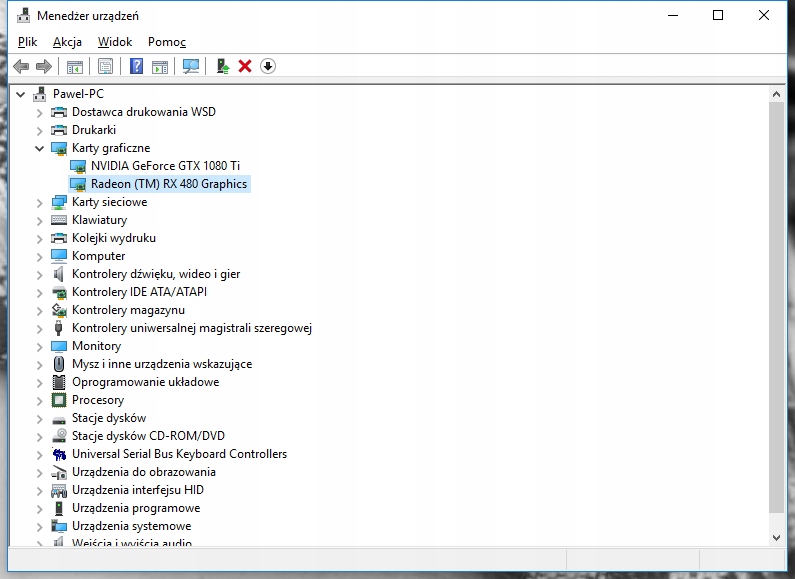This screenshot has width=795, height=579.
Task: Click the scrollbar down arrow
Action: (x=776, y=537)
